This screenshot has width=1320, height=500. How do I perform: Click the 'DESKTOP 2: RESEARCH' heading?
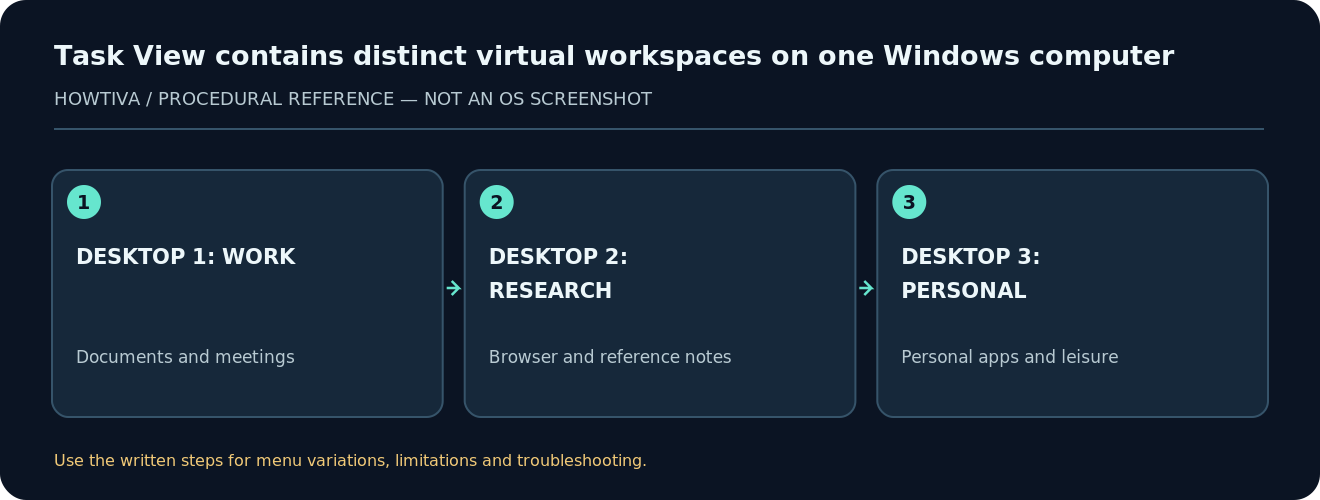pyautogui.click(x=558, y=274)
